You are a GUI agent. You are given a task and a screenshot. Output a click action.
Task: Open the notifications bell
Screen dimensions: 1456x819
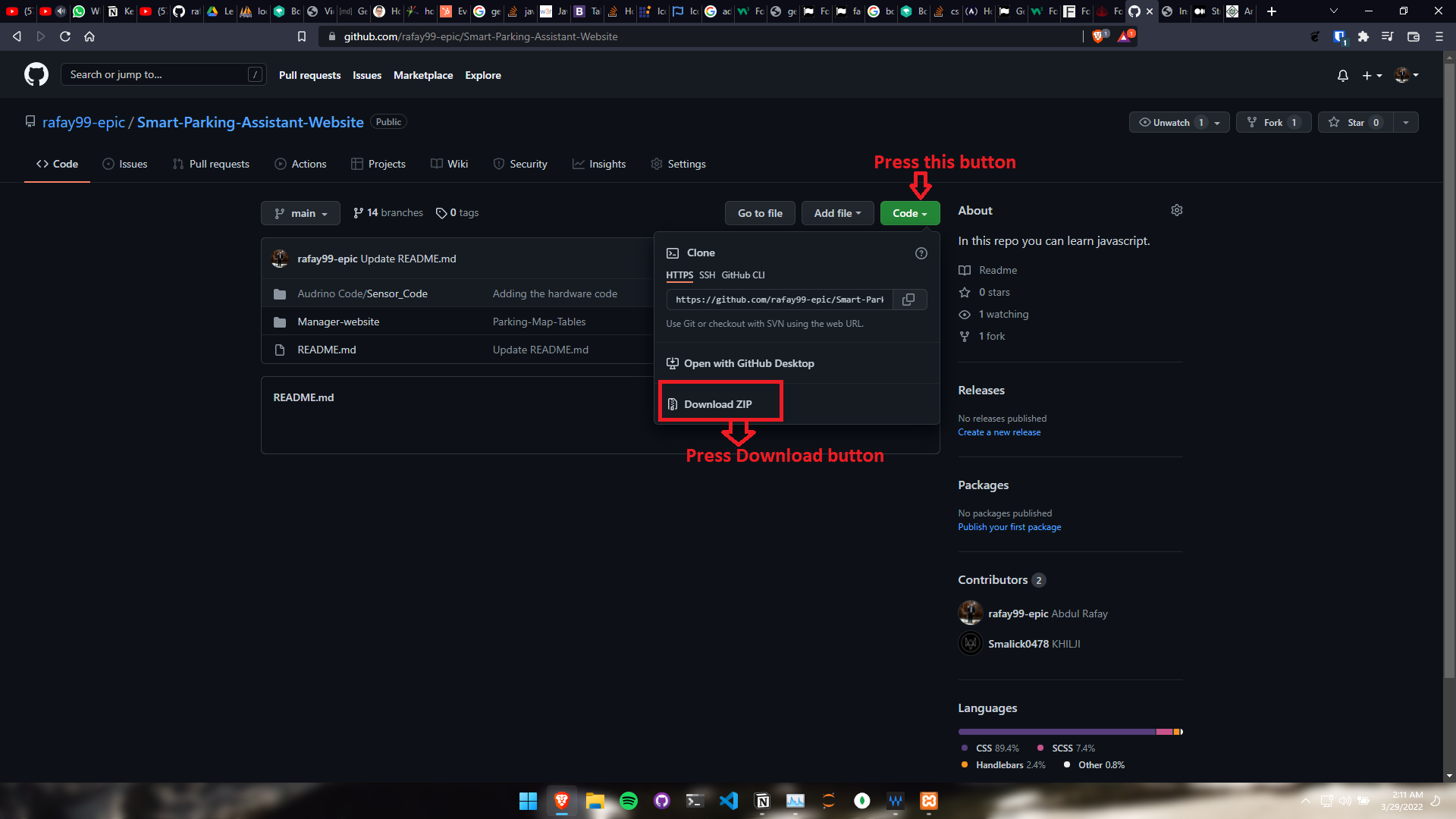pyautogui.click(x=1342, y=75)
